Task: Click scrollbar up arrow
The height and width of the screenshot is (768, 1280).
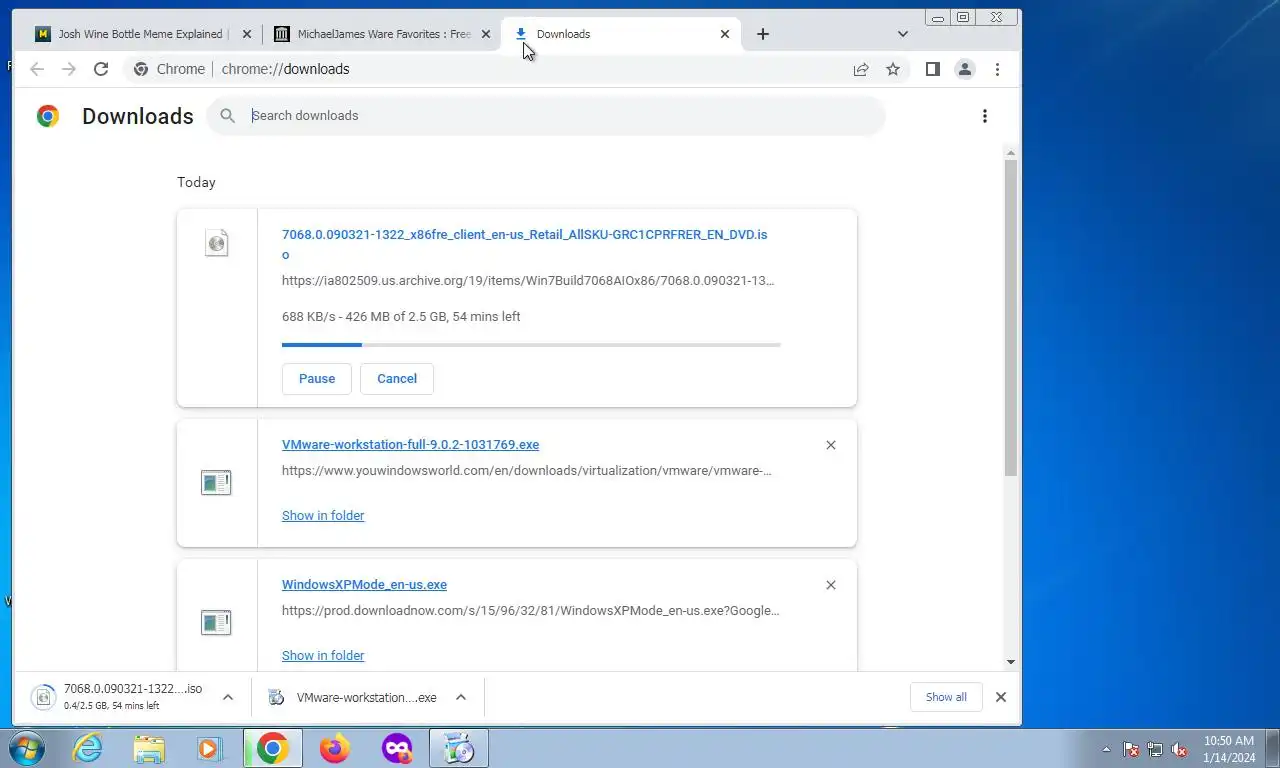Action: pos(1011,152)
